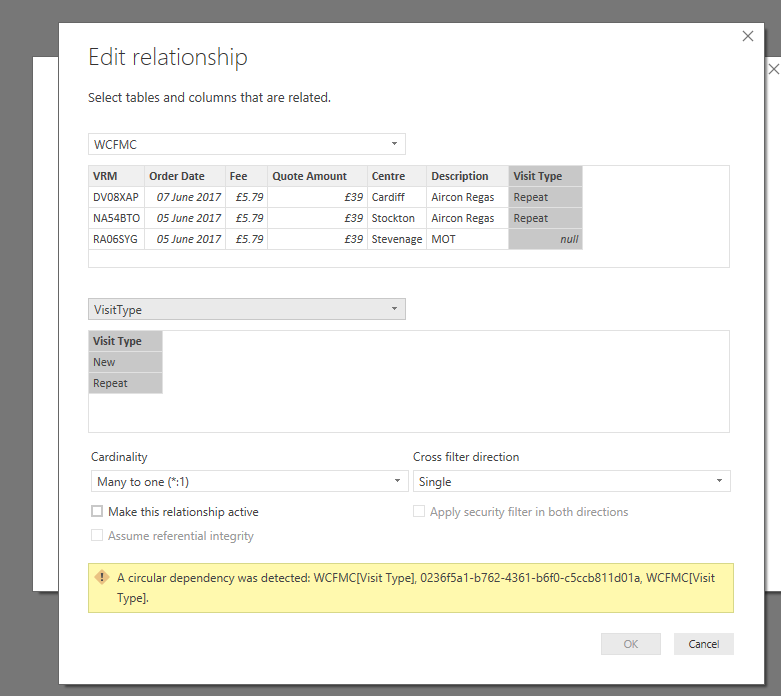Select Visit Type column header in WCFMC table
Screen dimensions: 781x696
coord(545,176)
